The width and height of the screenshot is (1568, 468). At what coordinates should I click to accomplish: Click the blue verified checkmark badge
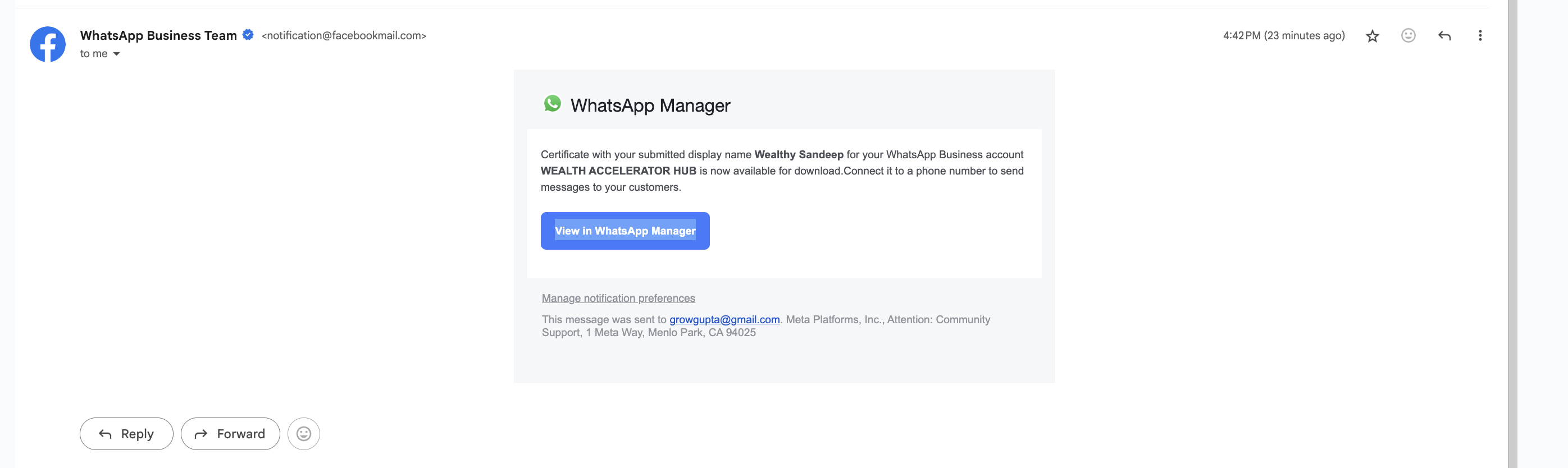pyautogui.click(x=248, y=35)
